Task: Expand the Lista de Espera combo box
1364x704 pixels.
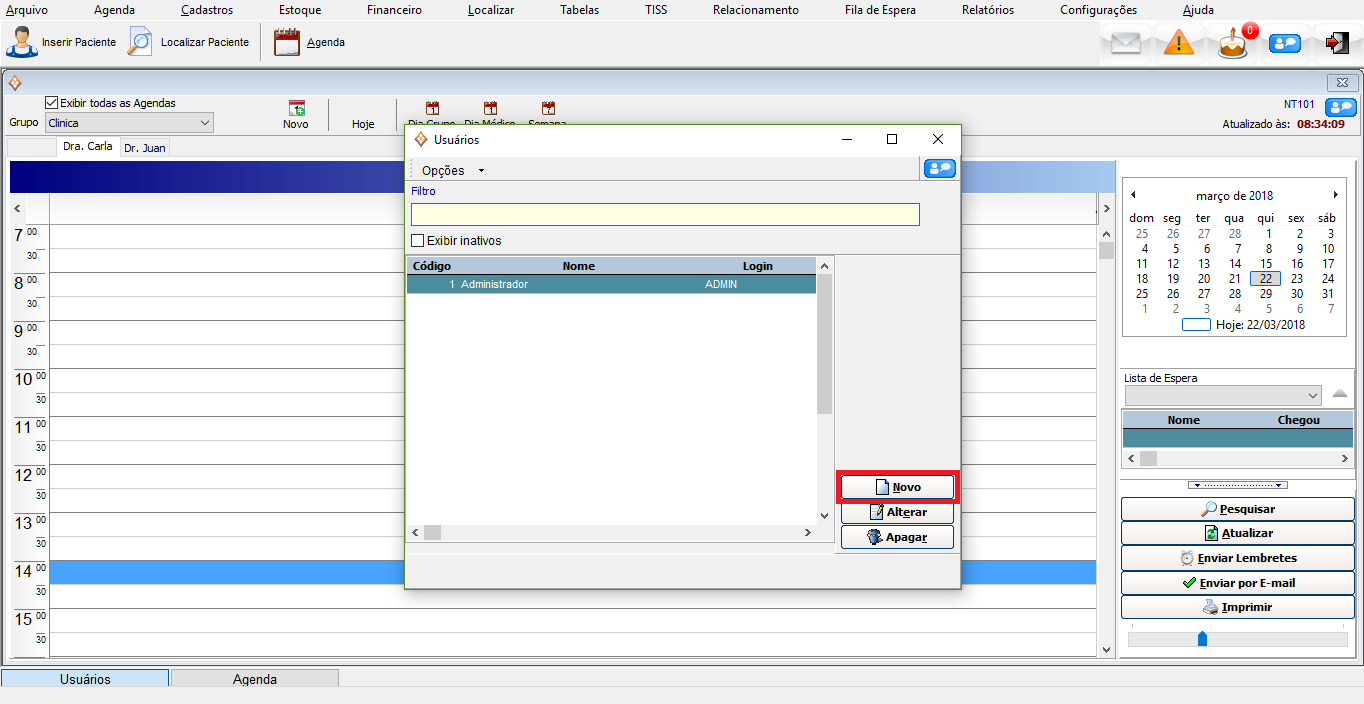Action: tap(1312, 395)
